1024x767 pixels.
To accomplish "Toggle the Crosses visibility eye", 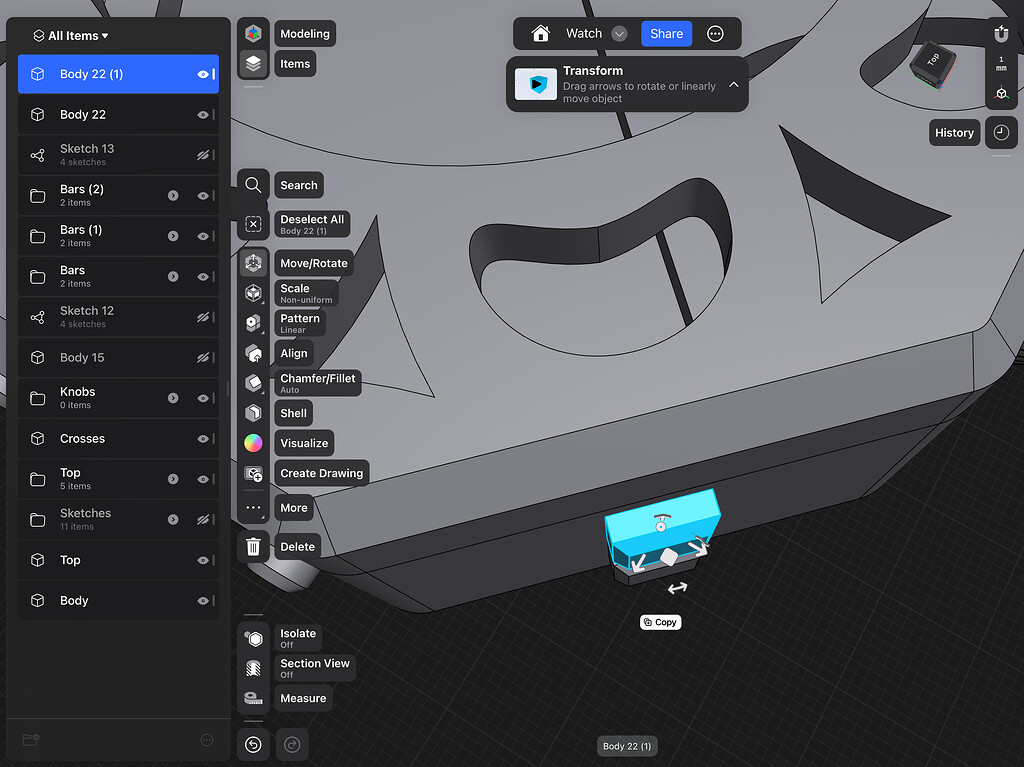I will coord(203,438).
